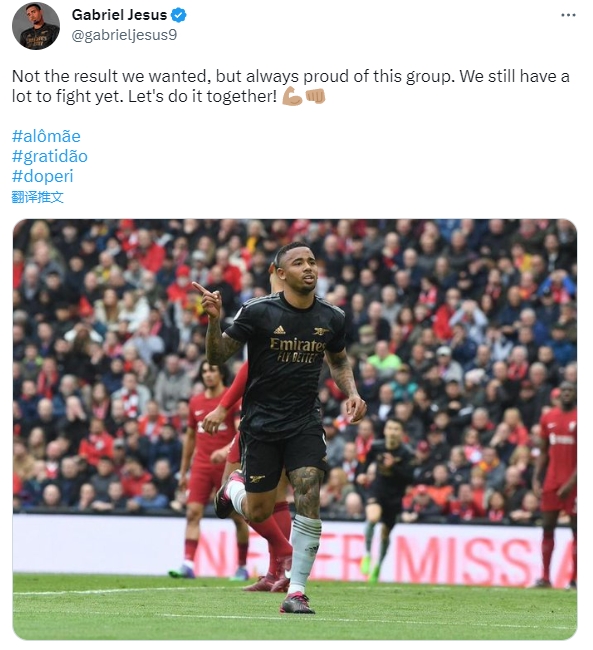Open the three-dot more options menu
The height and width of the screenshot is (650, 593).
tap(568, 15)
